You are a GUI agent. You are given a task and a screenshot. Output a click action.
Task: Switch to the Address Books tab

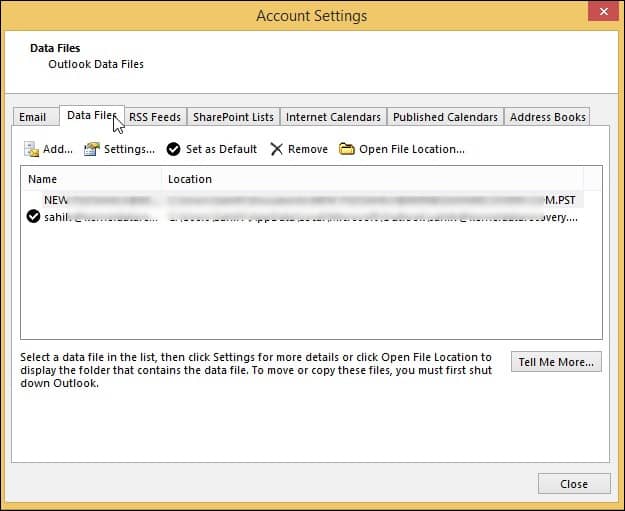click(547, 117)
